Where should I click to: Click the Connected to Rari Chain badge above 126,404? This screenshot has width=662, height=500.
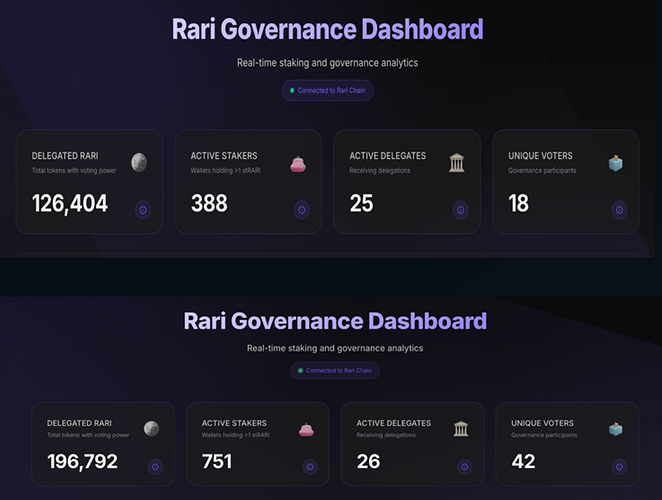coord(327,91)
